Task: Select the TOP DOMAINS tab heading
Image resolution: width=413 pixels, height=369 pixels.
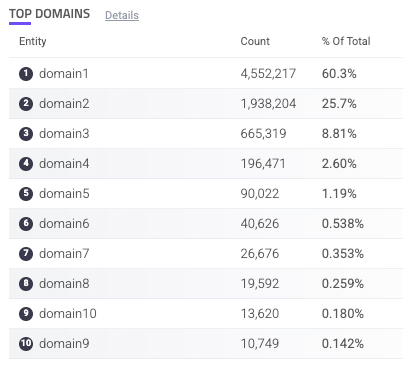Action: [49, 14]
